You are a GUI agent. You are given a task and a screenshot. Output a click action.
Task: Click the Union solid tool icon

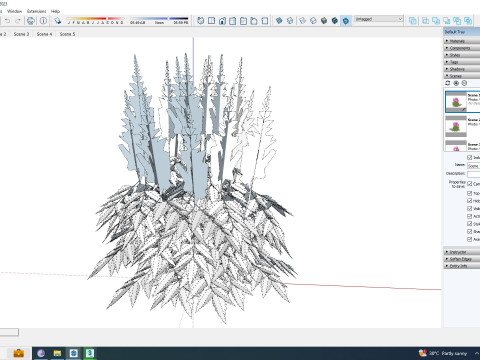pos(436,21)
